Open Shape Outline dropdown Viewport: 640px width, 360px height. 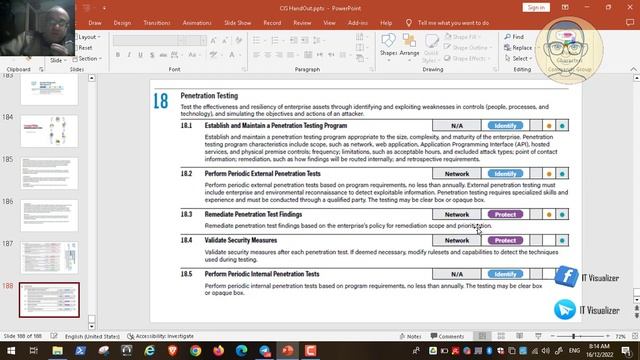coord(467,48)
